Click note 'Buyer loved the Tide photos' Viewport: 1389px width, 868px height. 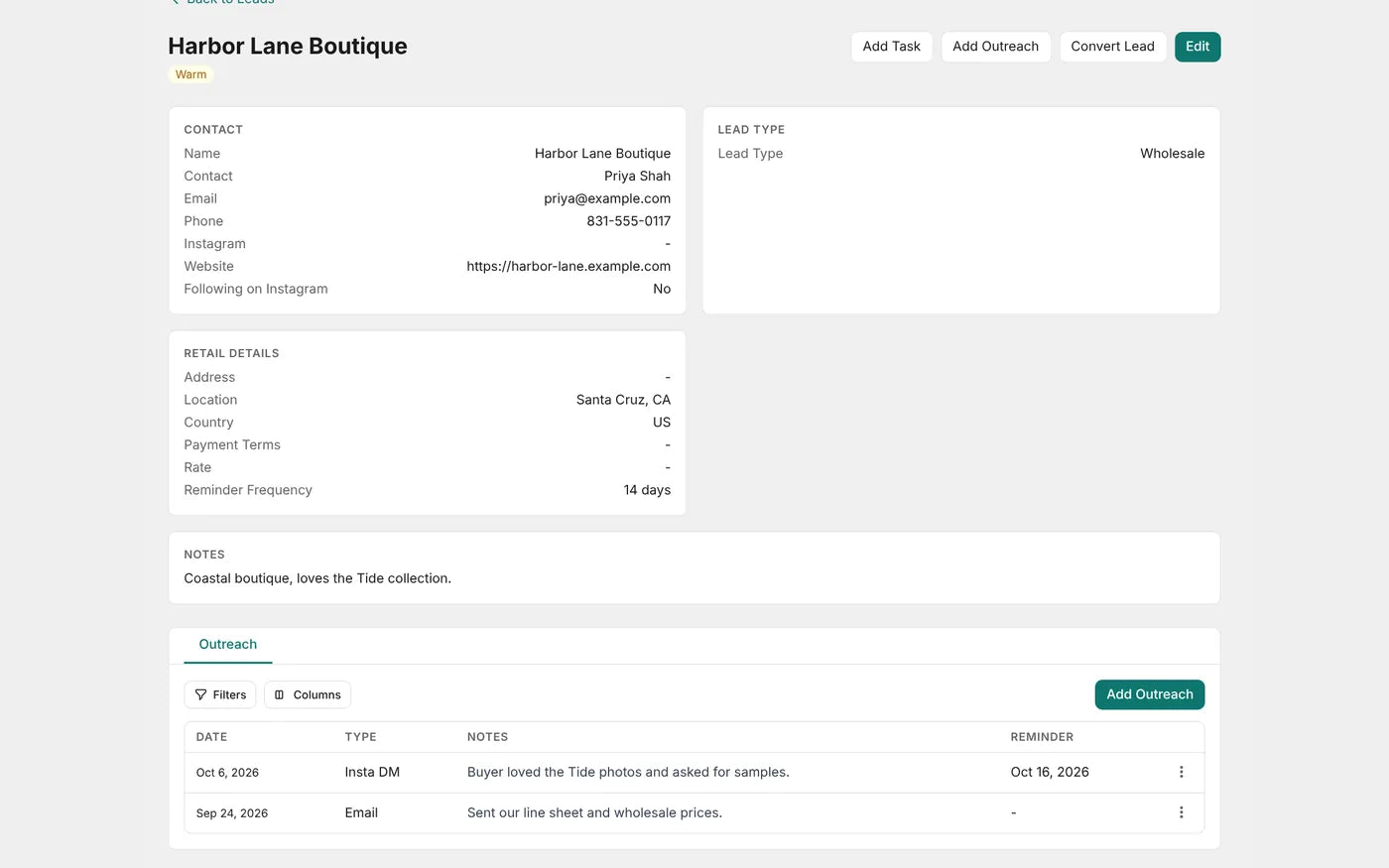tap(628, 772)
